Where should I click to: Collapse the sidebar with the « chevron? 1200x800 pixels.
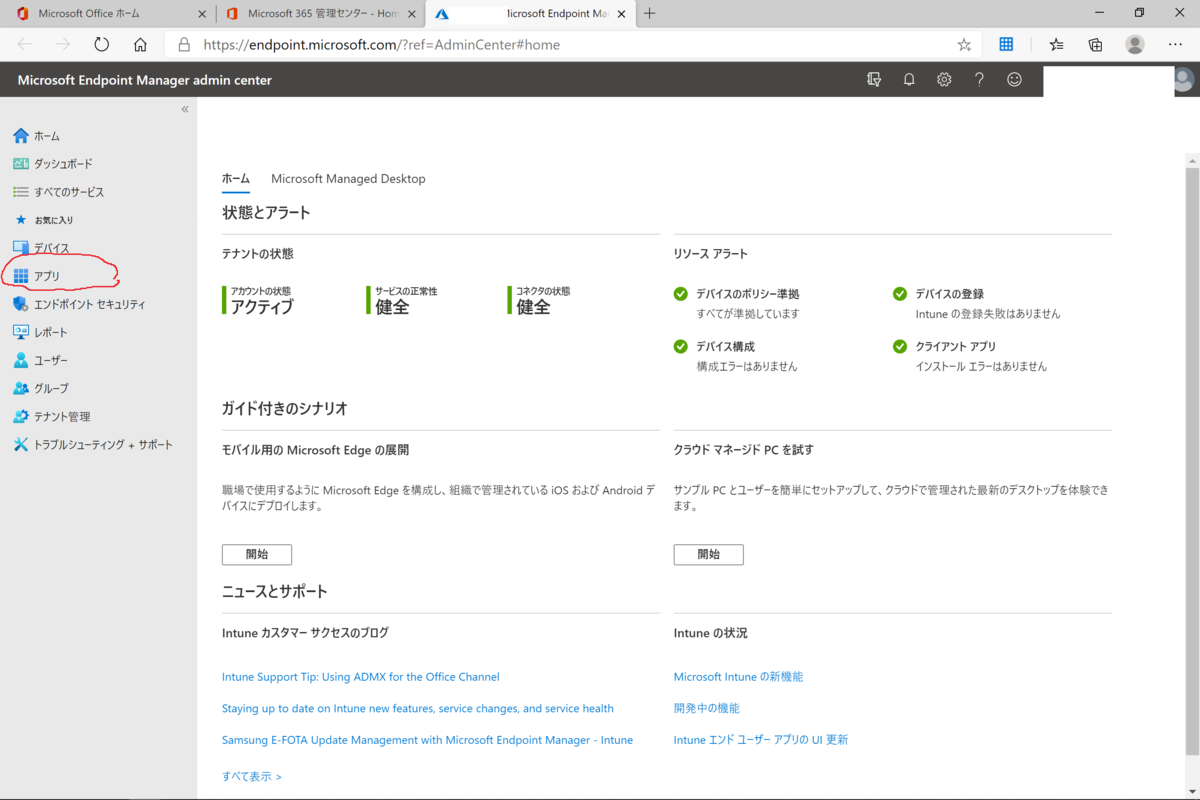click(183, 109)
